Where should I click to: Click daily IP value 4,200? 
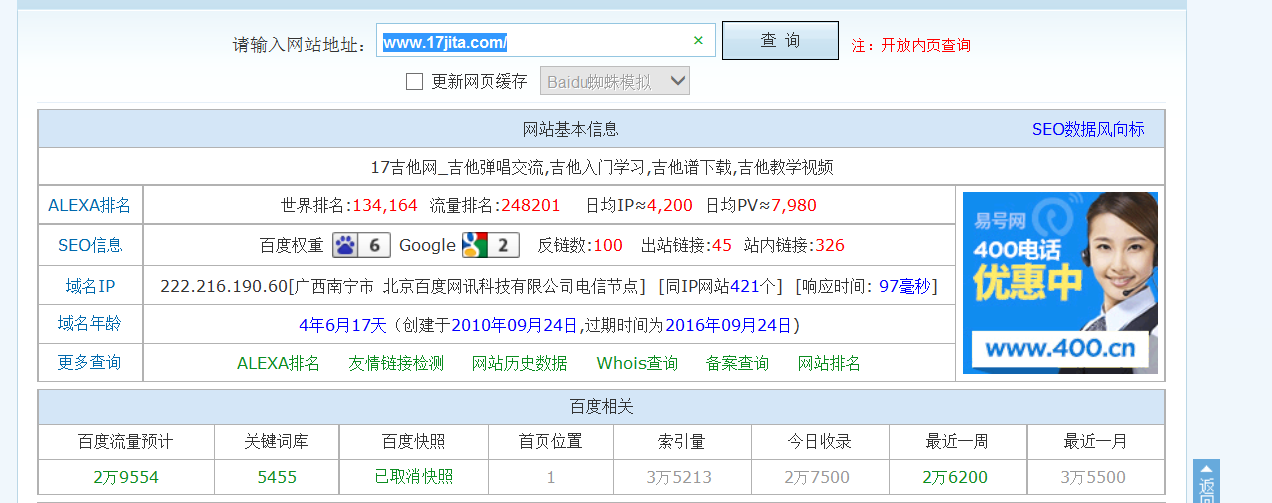670,206
